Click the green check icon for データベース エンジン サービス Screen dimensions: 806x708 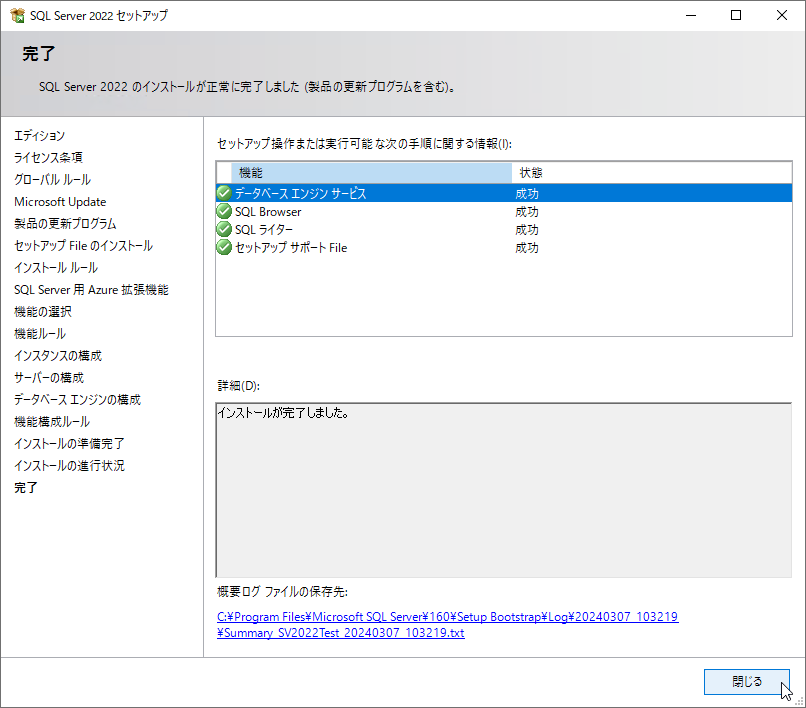click(224, 193)
